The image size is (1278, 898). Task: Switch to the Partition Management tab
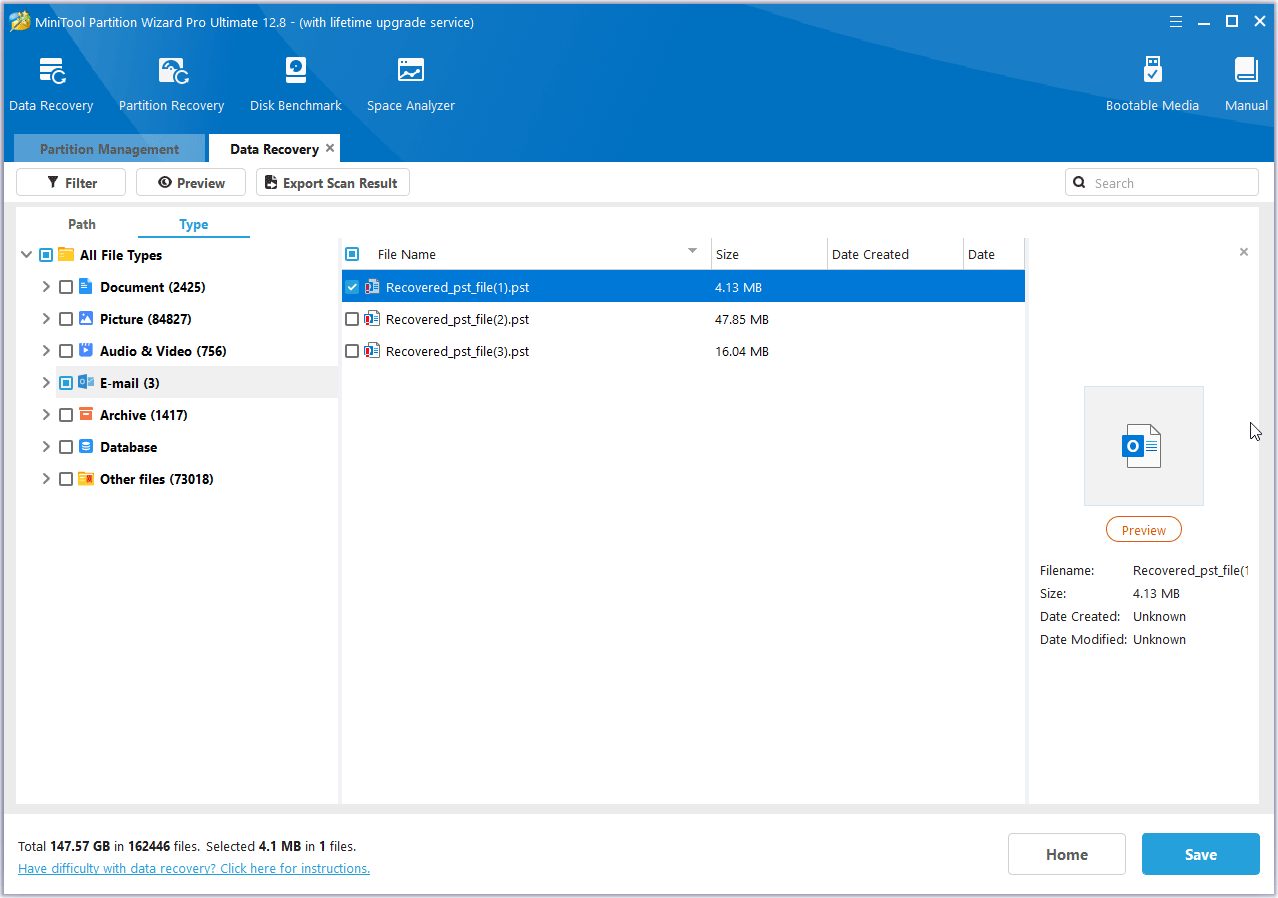click(108, 148)
